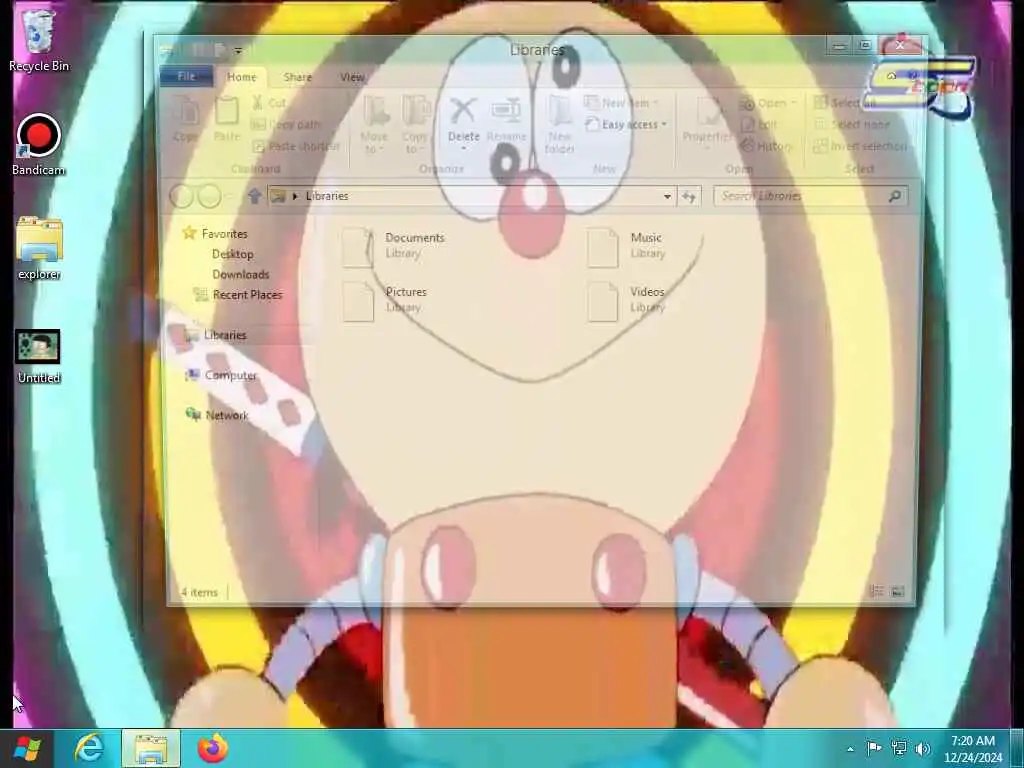Image resolution: width=1024 pixels, height=768 pixels.
Task: Select Computer in the navigation pane
Action: click(231, 376)
